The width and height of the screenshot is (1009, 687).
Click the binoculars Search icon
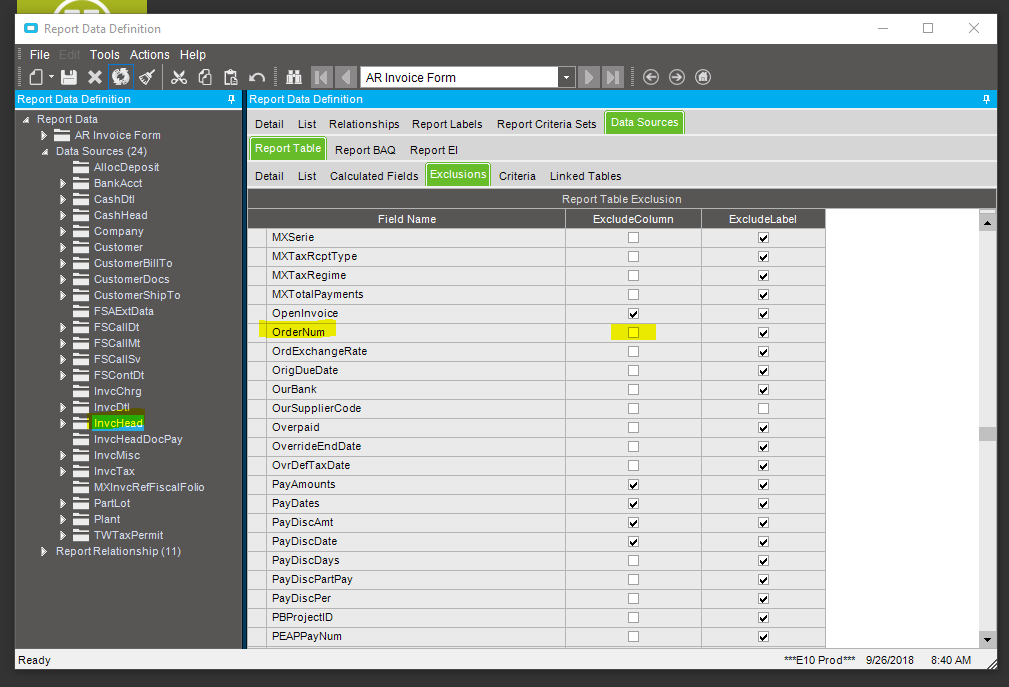294,77
